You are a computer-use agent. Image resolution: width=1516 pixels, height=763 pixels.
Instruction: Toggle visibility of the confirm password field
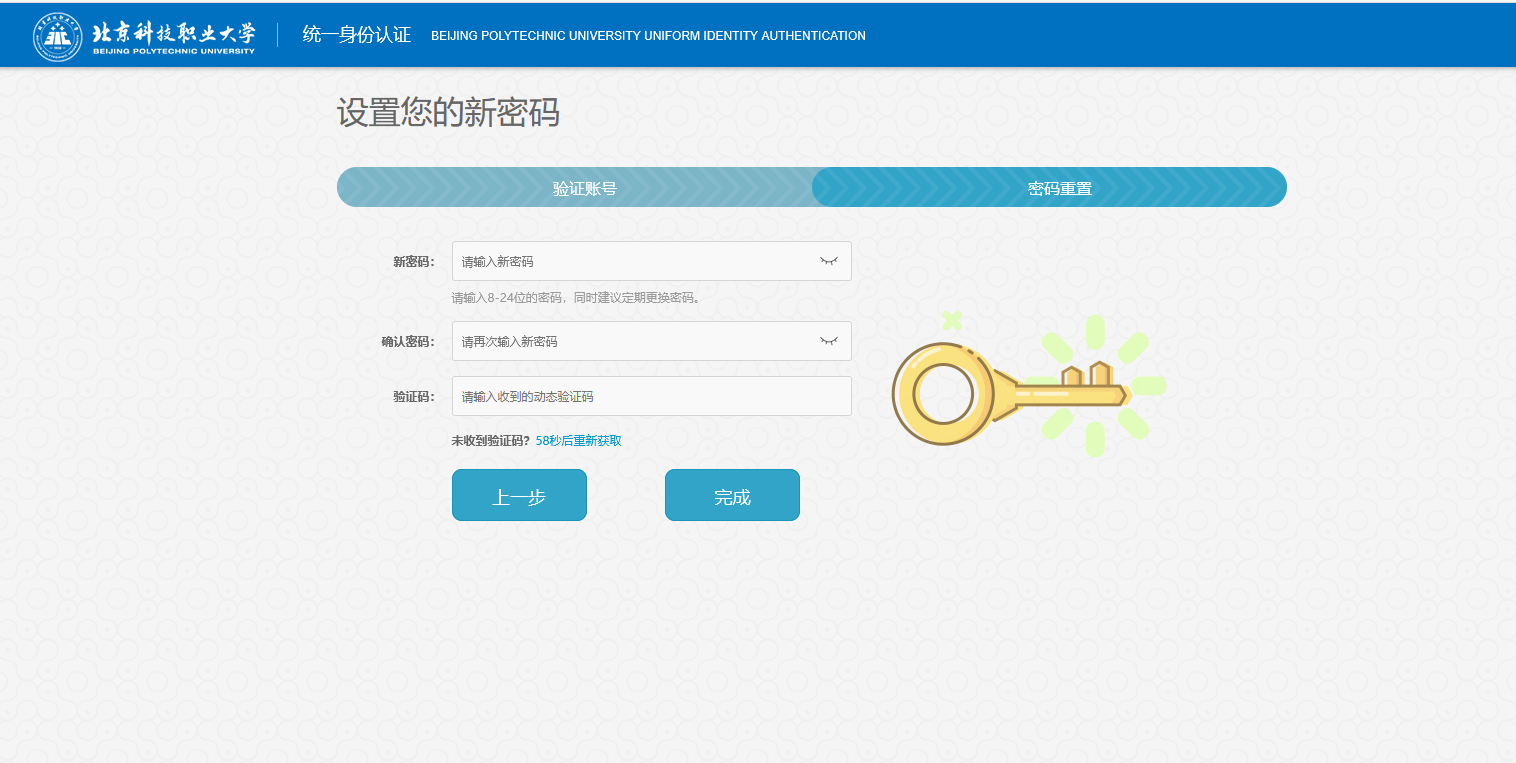pyautogui.click(x=828, y=341)
